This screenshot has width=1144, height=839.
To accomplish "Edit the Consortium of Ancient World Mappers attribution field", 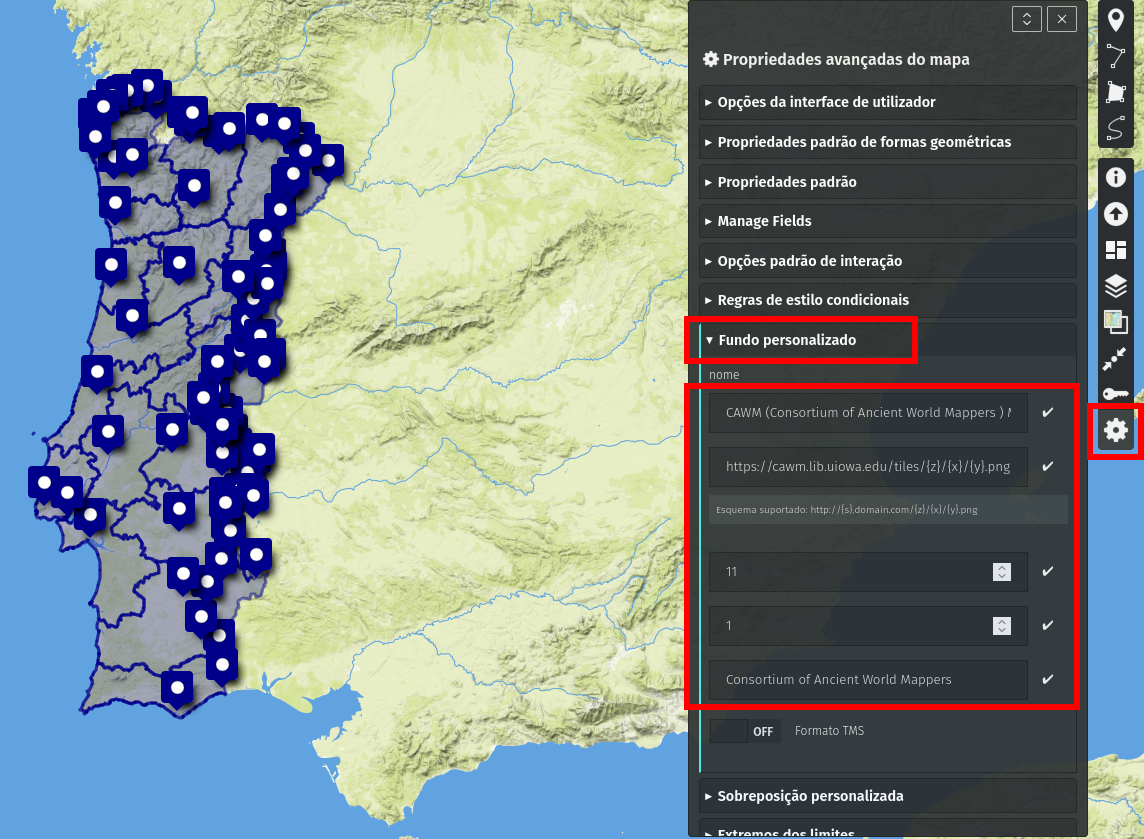I will [x=868, y=680].
